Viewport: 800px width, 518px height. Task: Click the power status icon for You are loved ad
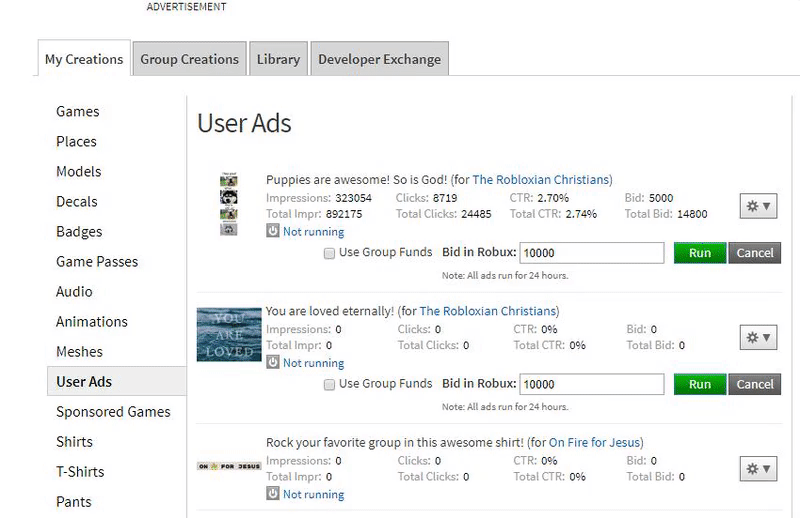click(273, 362)
